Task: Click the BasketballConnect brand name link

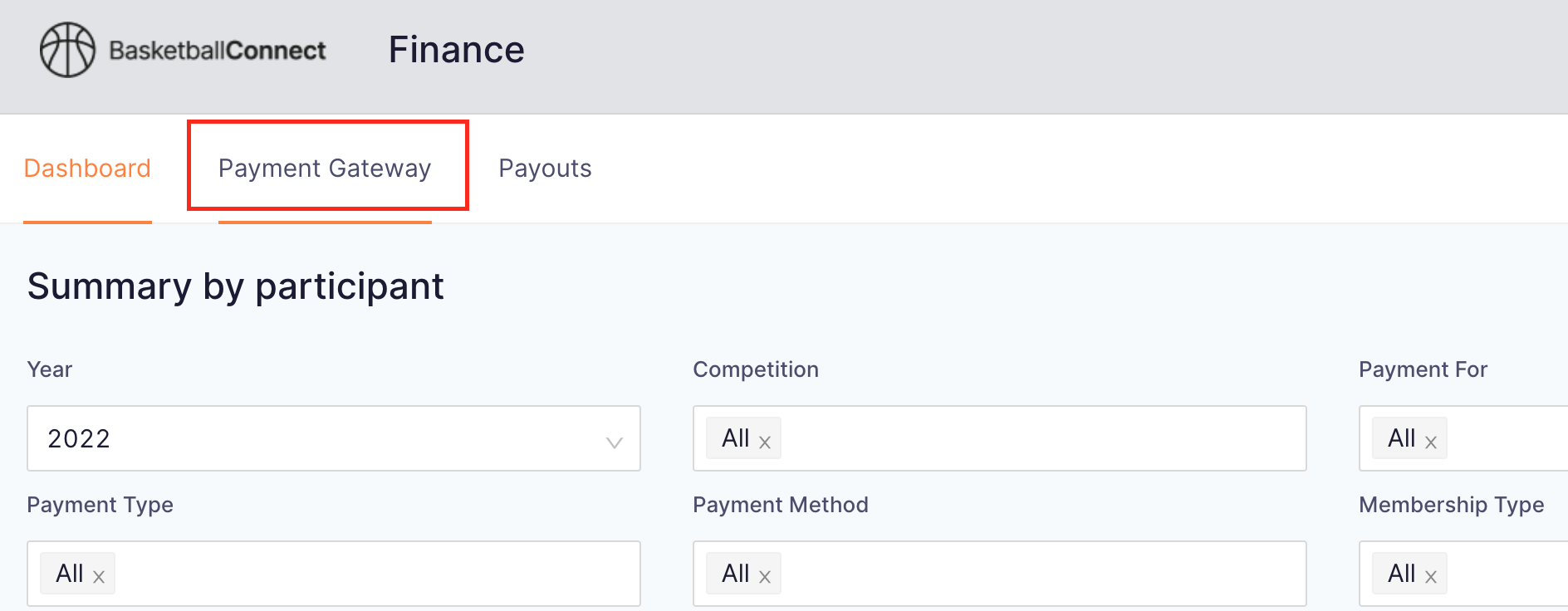Action: point(218,51)
